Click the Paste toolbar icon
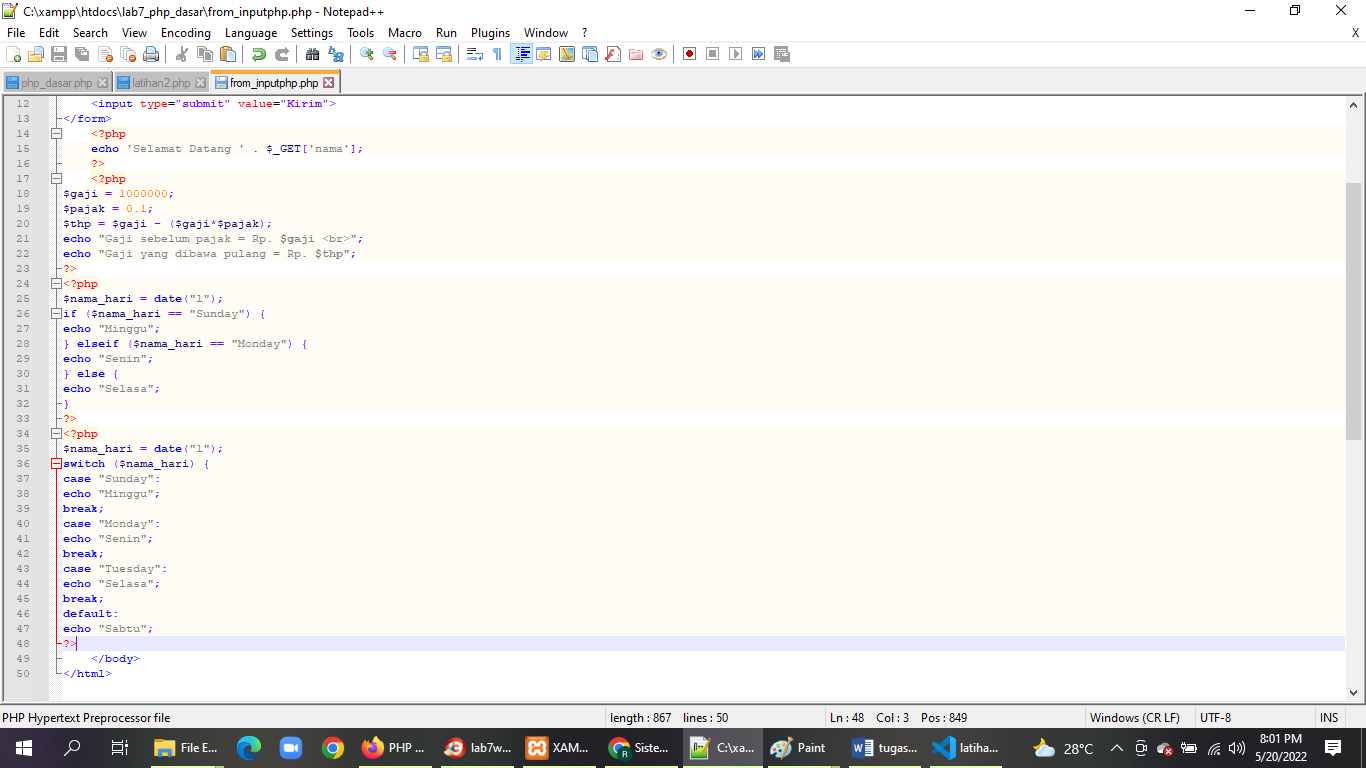 228,54
